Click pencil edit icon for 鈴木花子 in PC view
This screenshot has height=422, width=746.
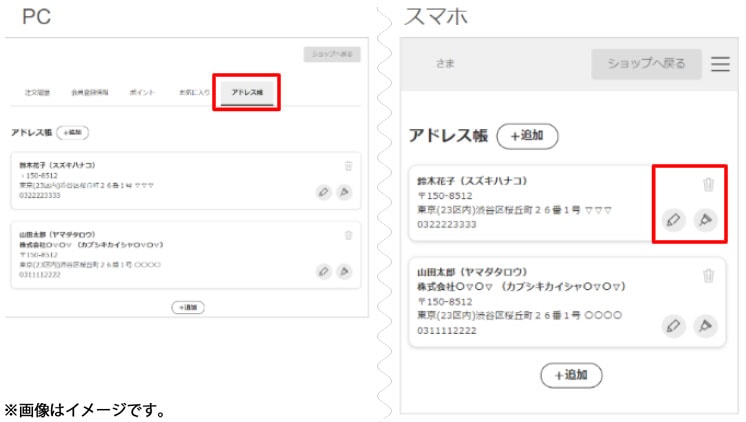coord(323,192)
